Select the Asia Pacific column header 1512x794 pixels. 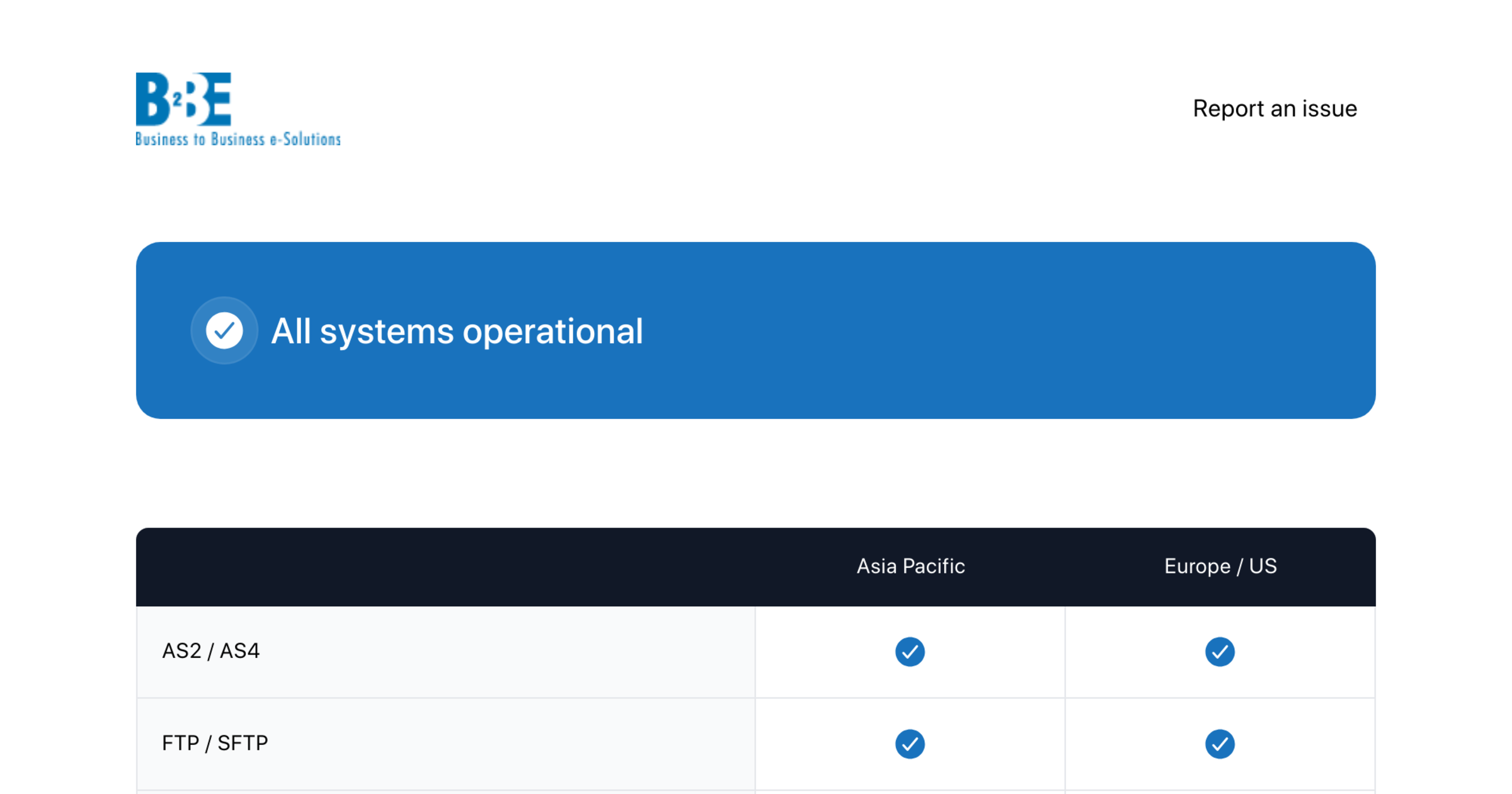point(910,566)
